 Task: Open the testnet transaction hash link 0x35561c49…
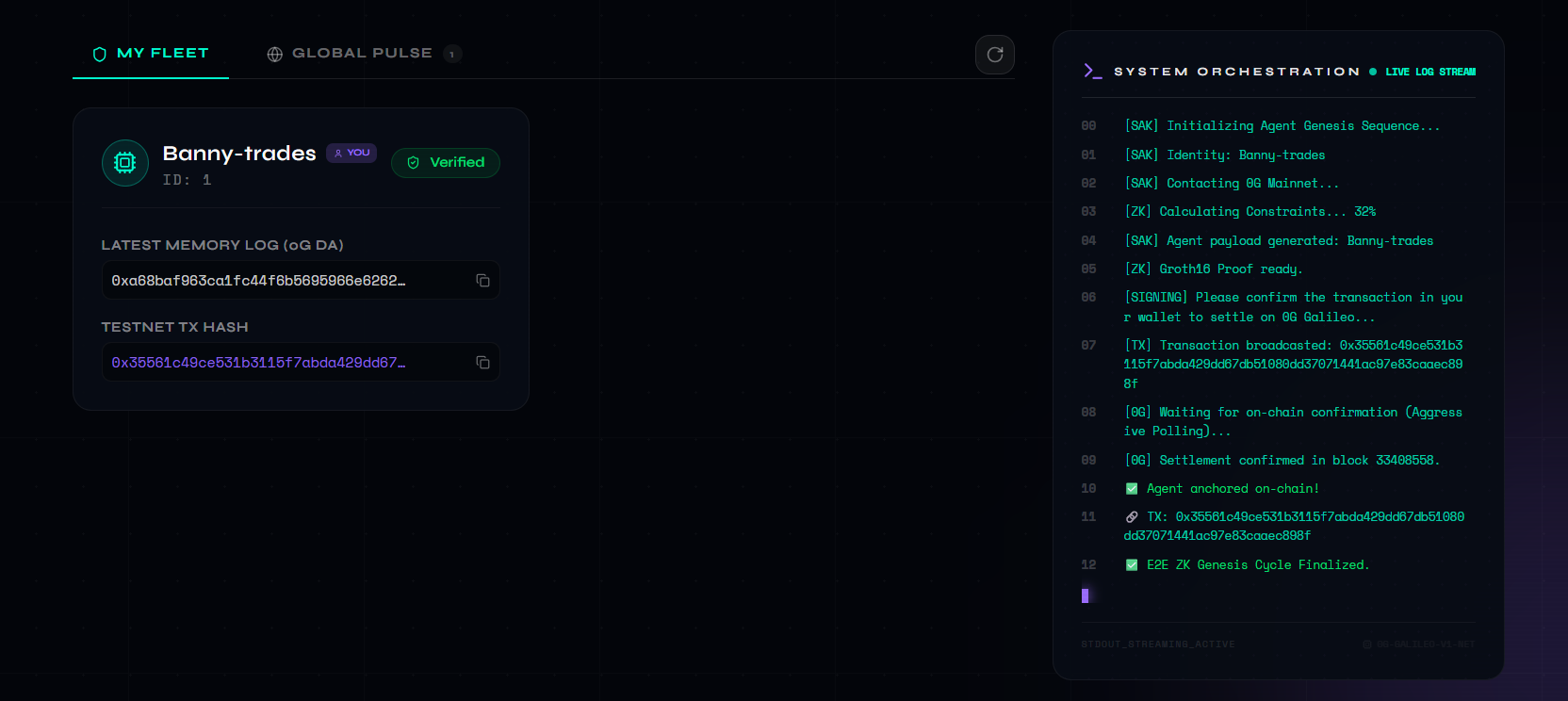[258, 363]
